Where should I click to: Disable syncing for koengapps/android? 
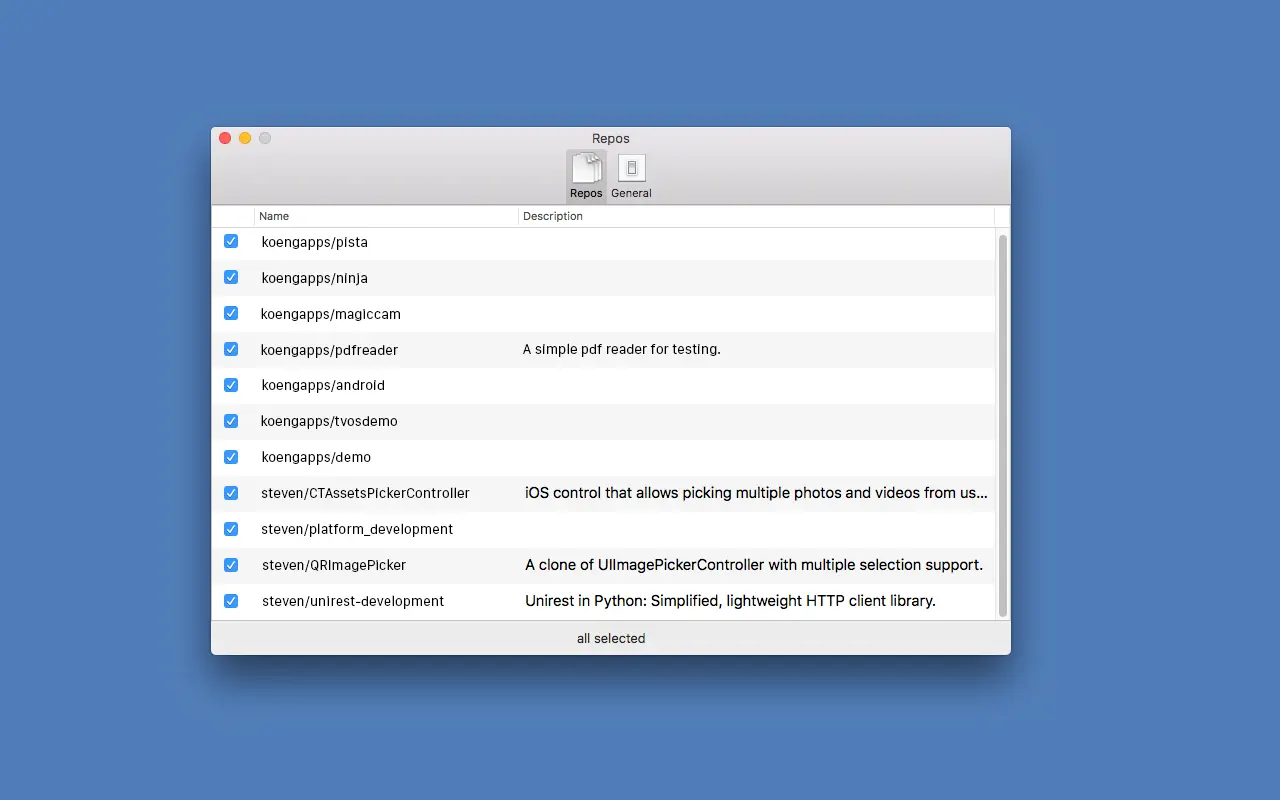(231, 385)
